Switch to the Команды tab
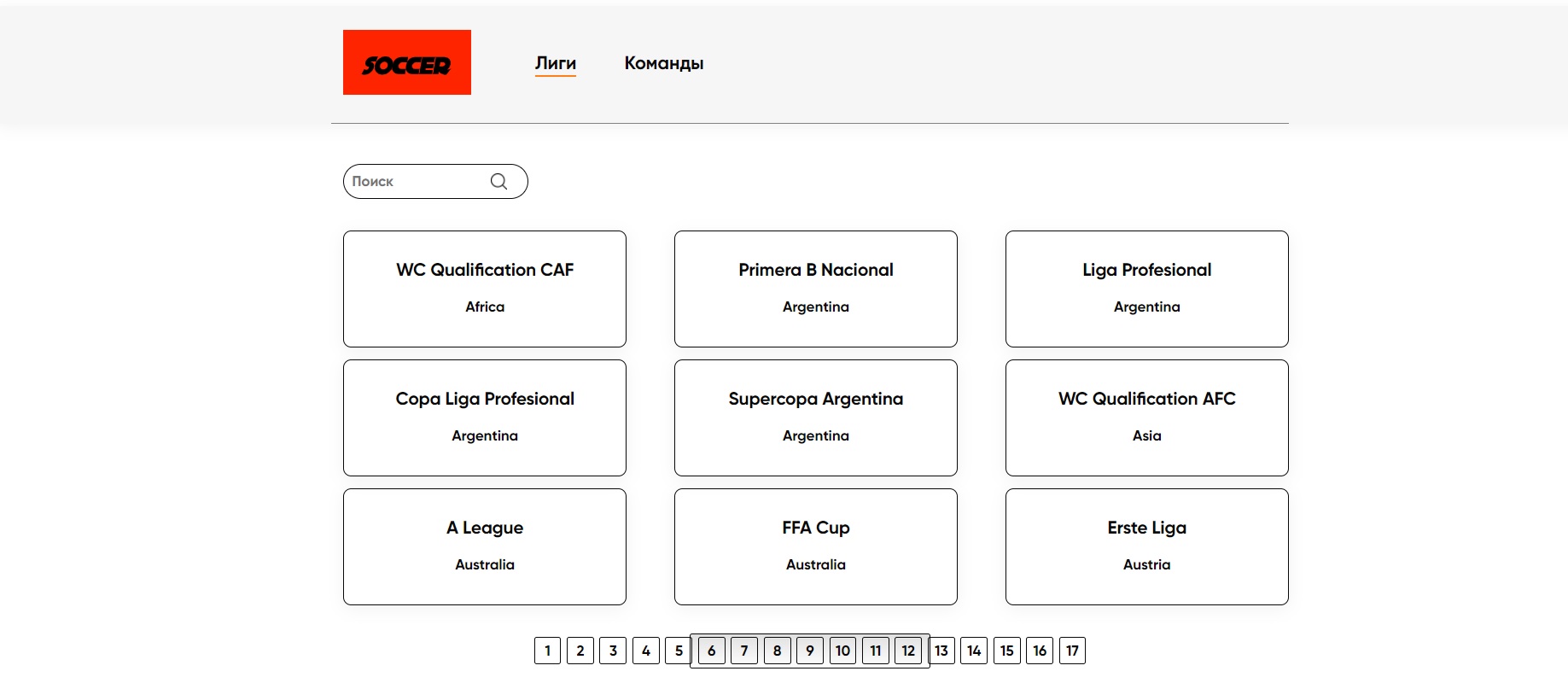The width and height of the screenshot is (1568, 683). click(663, 63)
